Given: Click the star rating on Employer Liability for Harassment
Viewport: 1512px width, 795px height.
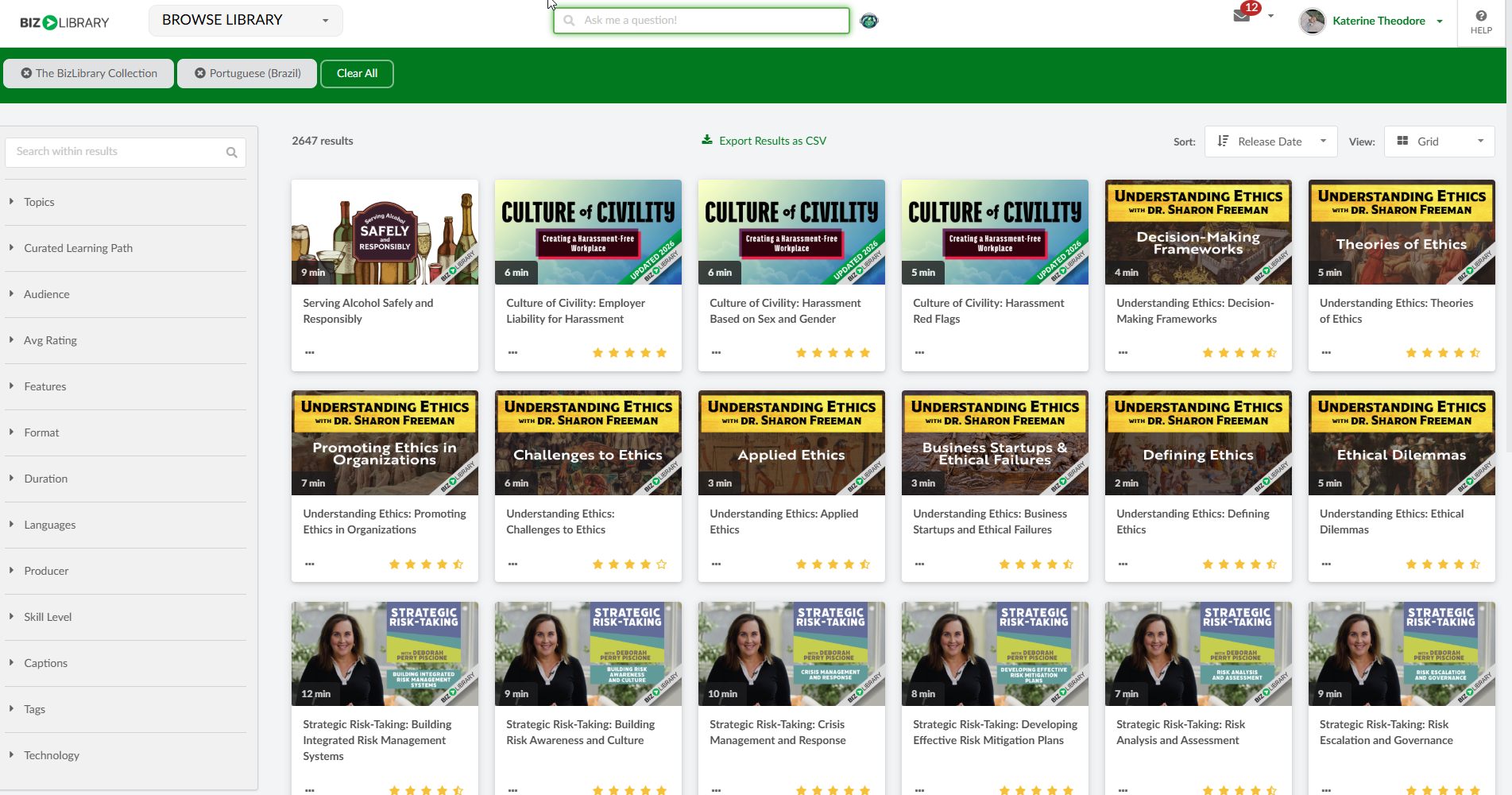Looking at the screenshot, I should (x=629, y=353).
